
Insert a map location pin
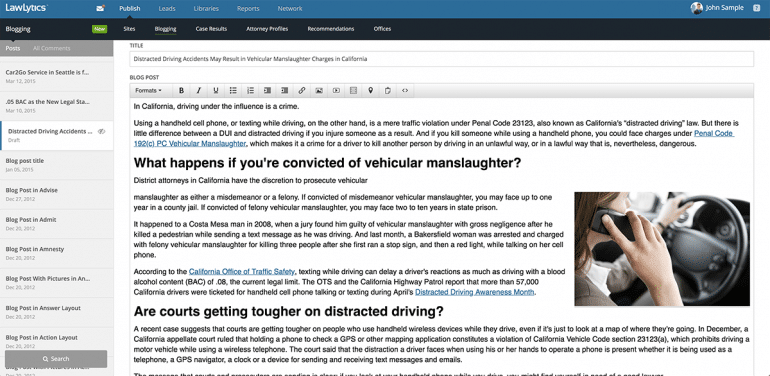point(371,90)
